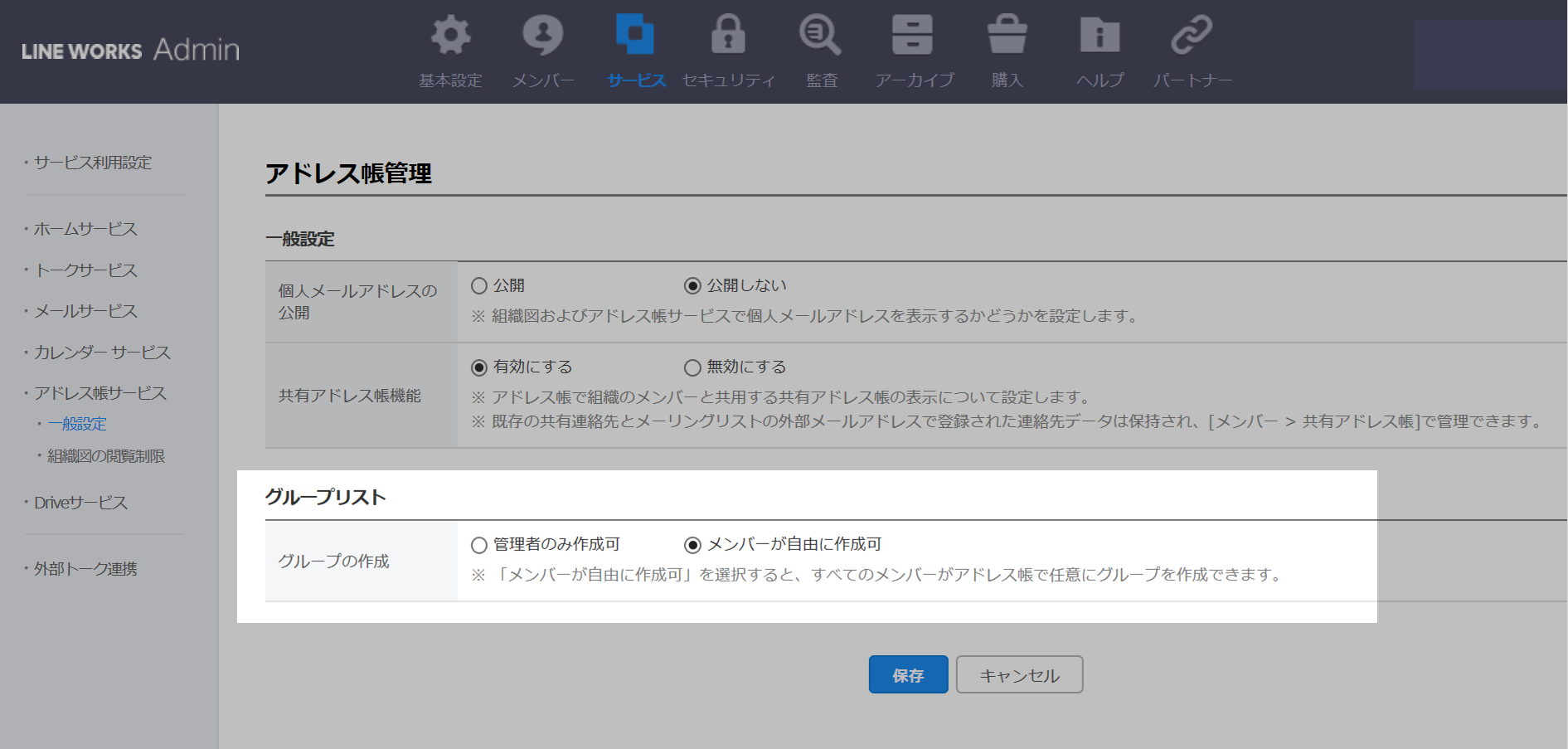This screenshot has height=749, width=1568.
Task: Go to 組織図の閲覧制限 submenu
Action: coord(106,456)
